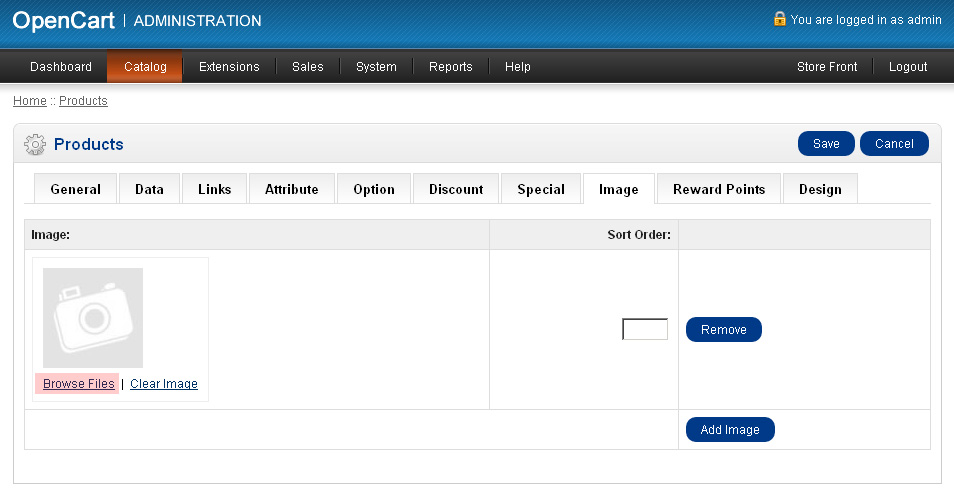Select the Reward Points tab
954x490 pixels.
[719, 189]
